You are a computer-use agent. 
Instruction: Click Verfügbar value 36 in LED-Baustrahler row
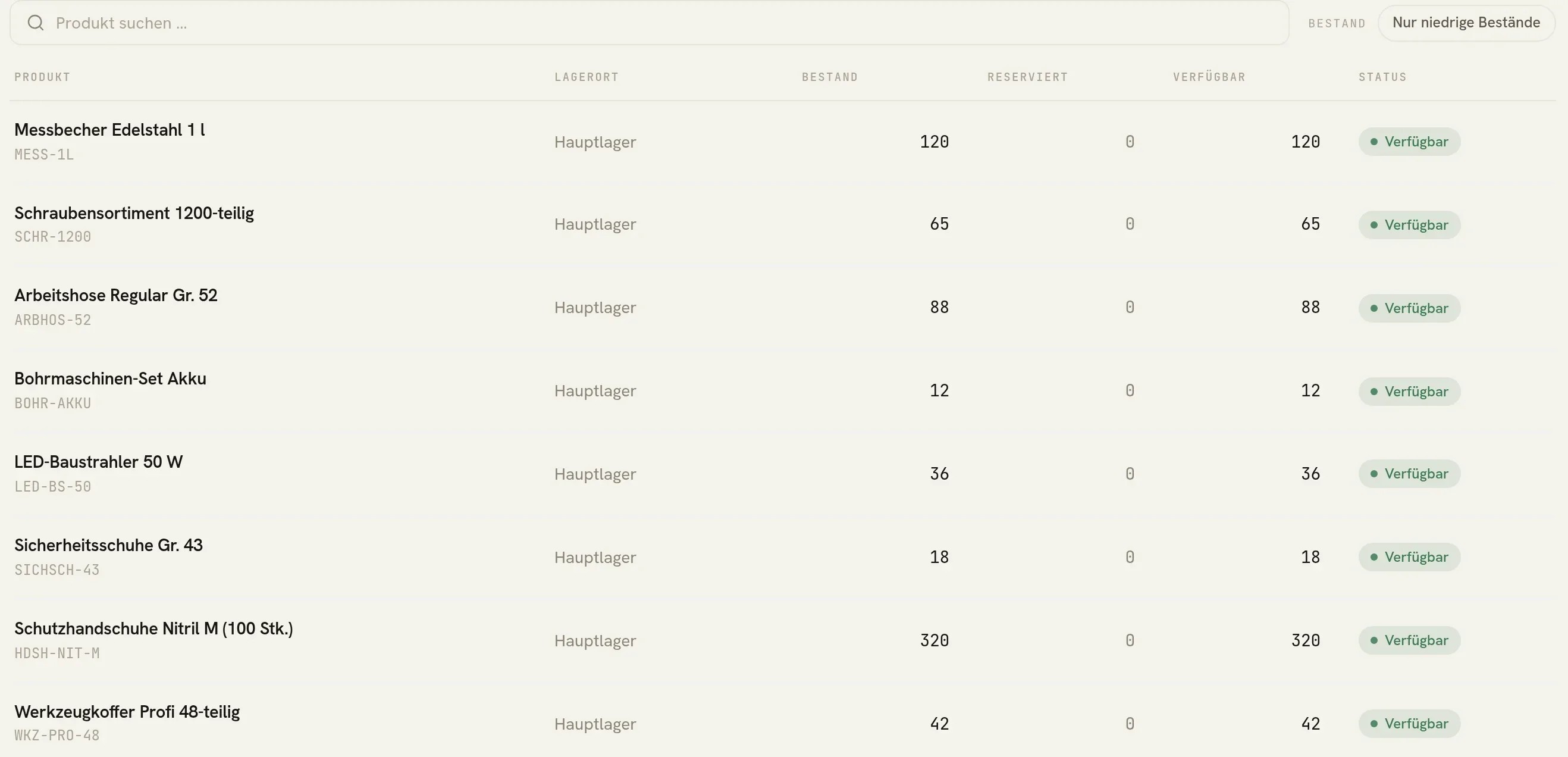[x=1310, y=474]
